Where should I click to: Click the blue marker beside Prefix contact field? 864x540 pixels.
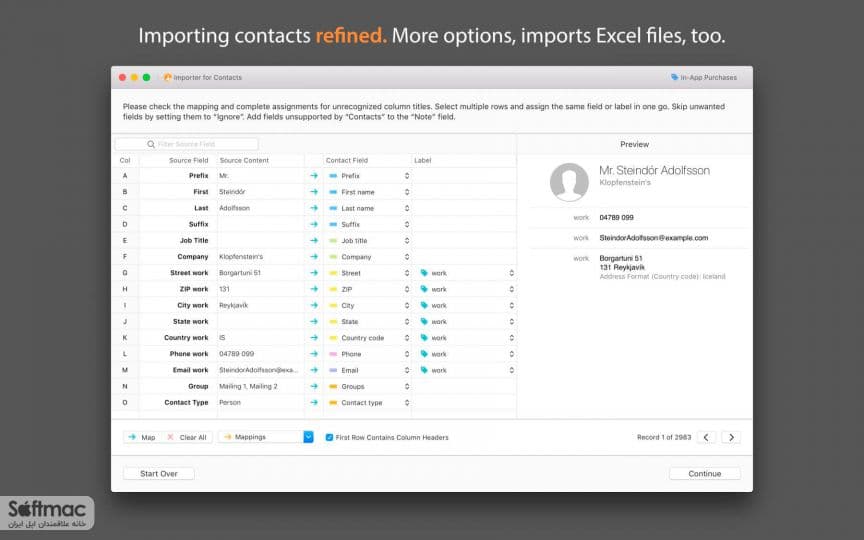(333, 176)
